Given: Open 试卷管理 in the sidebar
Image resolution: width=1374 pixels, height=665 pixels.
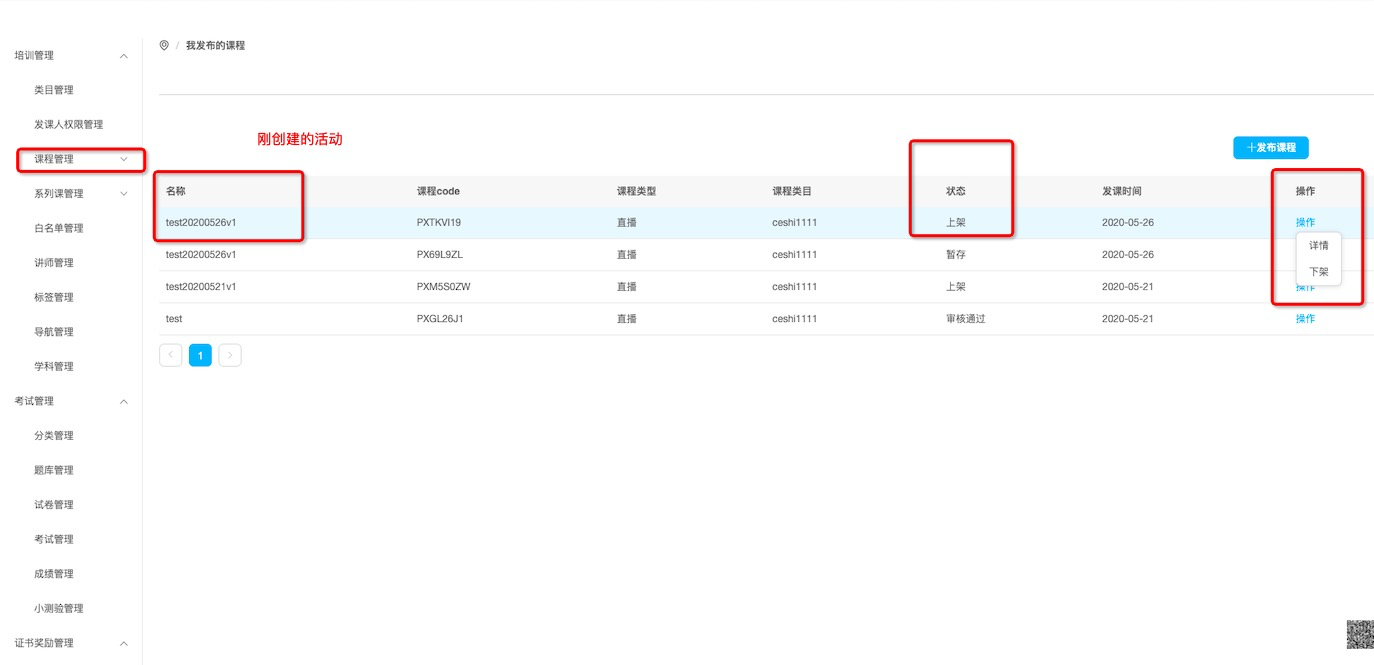Looking at the screenshot, I should point(54,505).
